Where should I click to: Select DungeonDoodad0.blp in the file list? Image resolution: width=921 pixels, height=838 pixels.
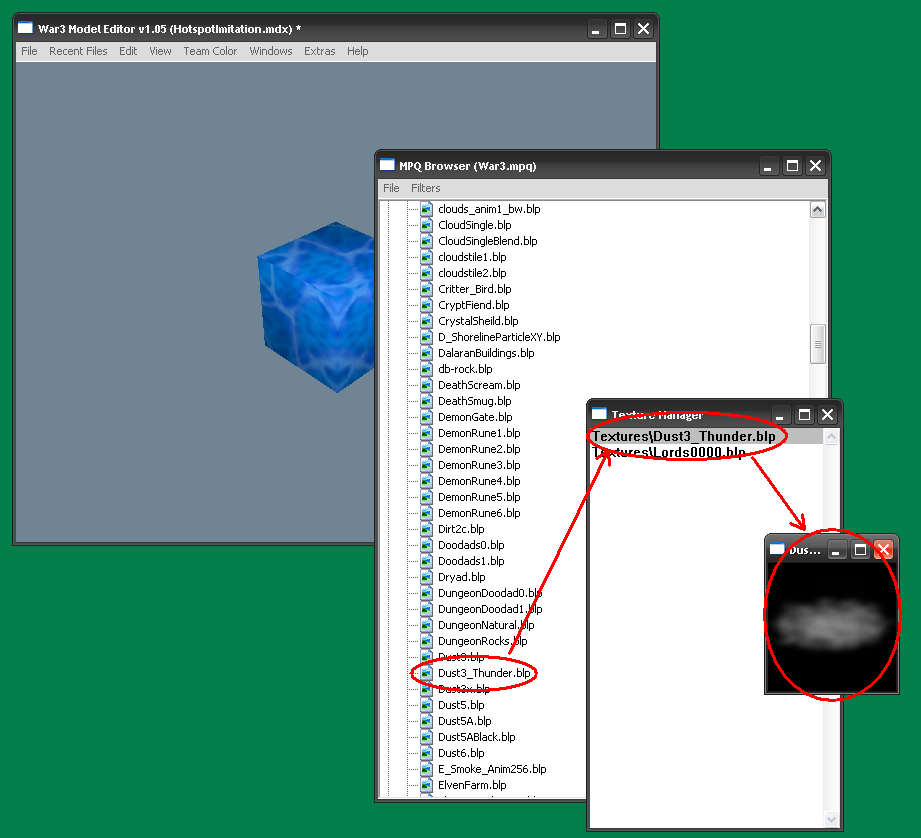click(490, 593)
